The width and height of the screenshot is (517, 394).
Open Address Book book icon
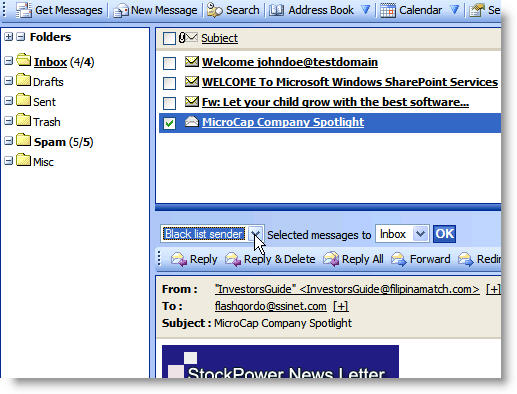click(x=276, y=10)
